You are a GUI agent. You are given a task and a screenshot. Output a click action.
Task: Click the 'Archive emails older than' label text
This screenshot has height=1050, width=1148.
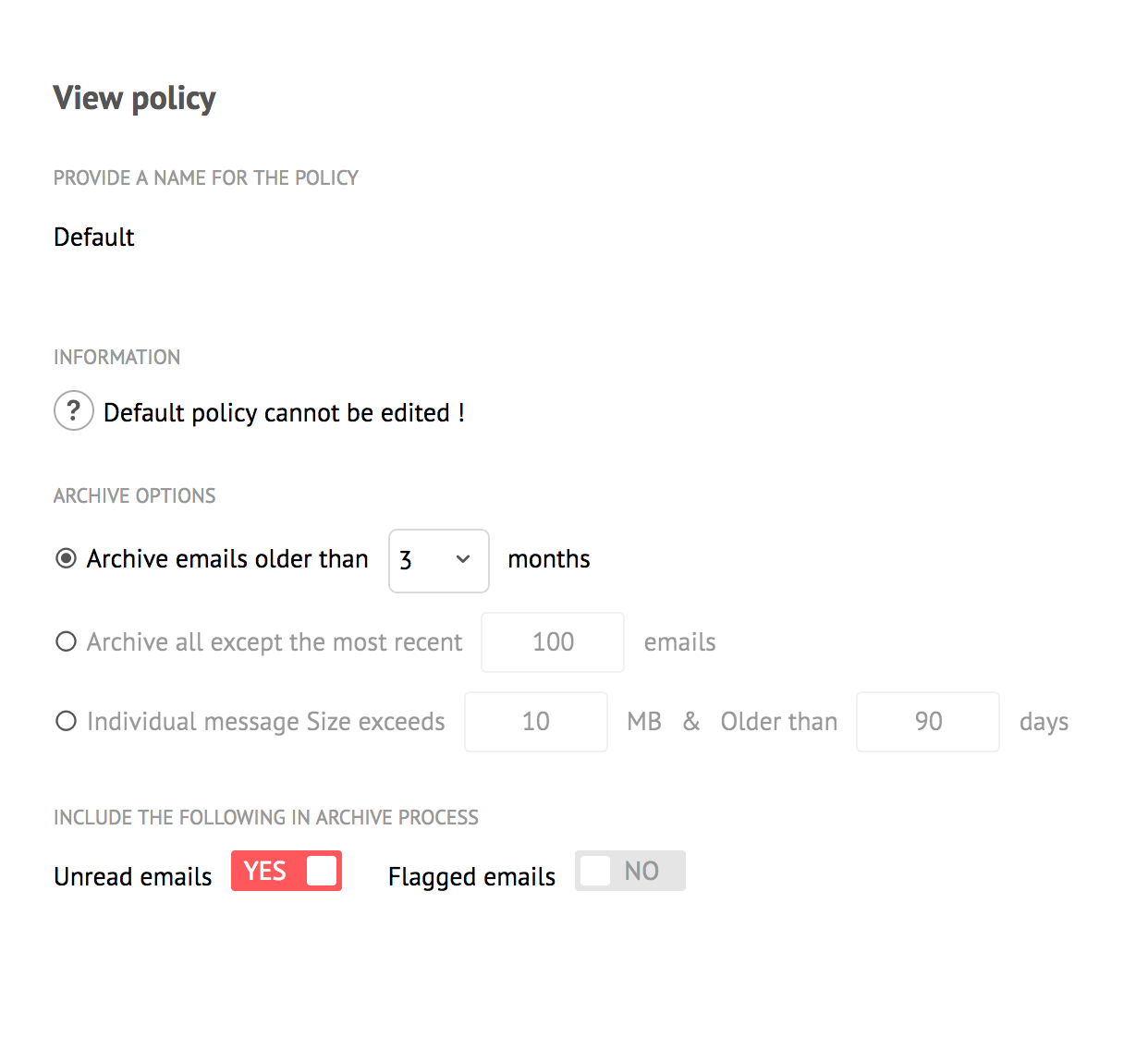pyautogui.click(x=227, y=559)
